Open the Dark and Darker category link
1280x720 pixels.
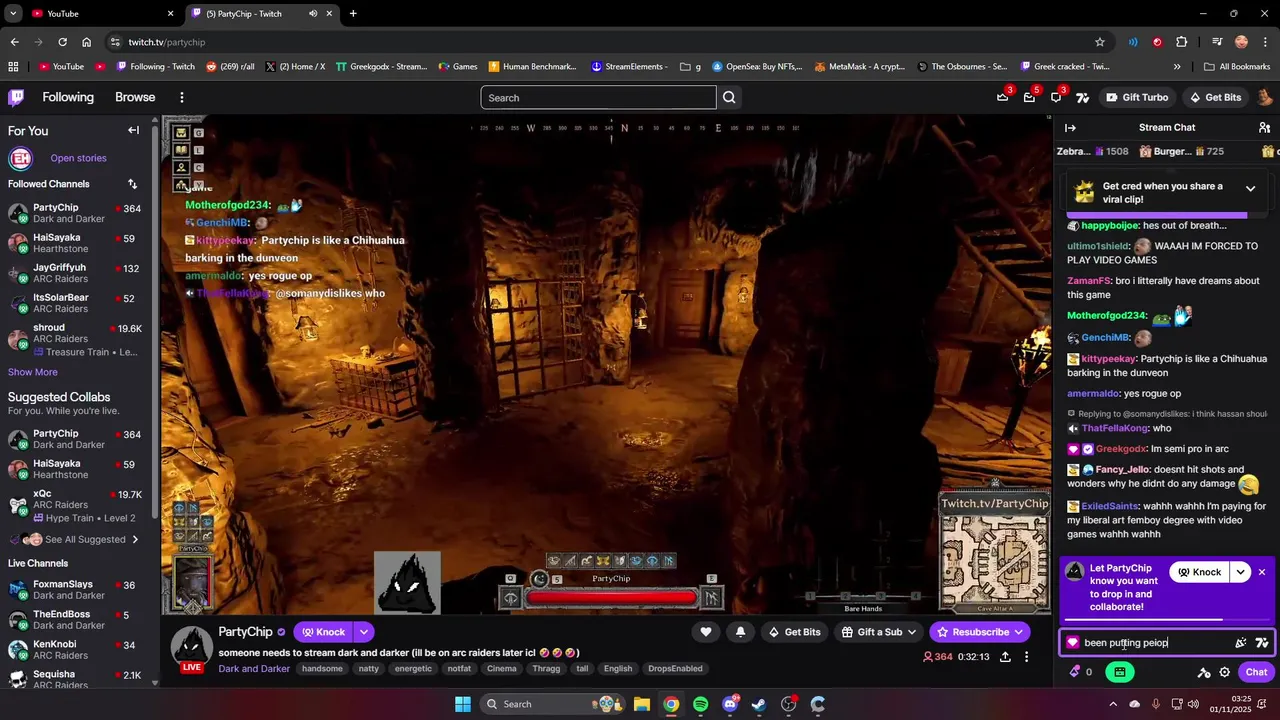(x=254, y=669)
